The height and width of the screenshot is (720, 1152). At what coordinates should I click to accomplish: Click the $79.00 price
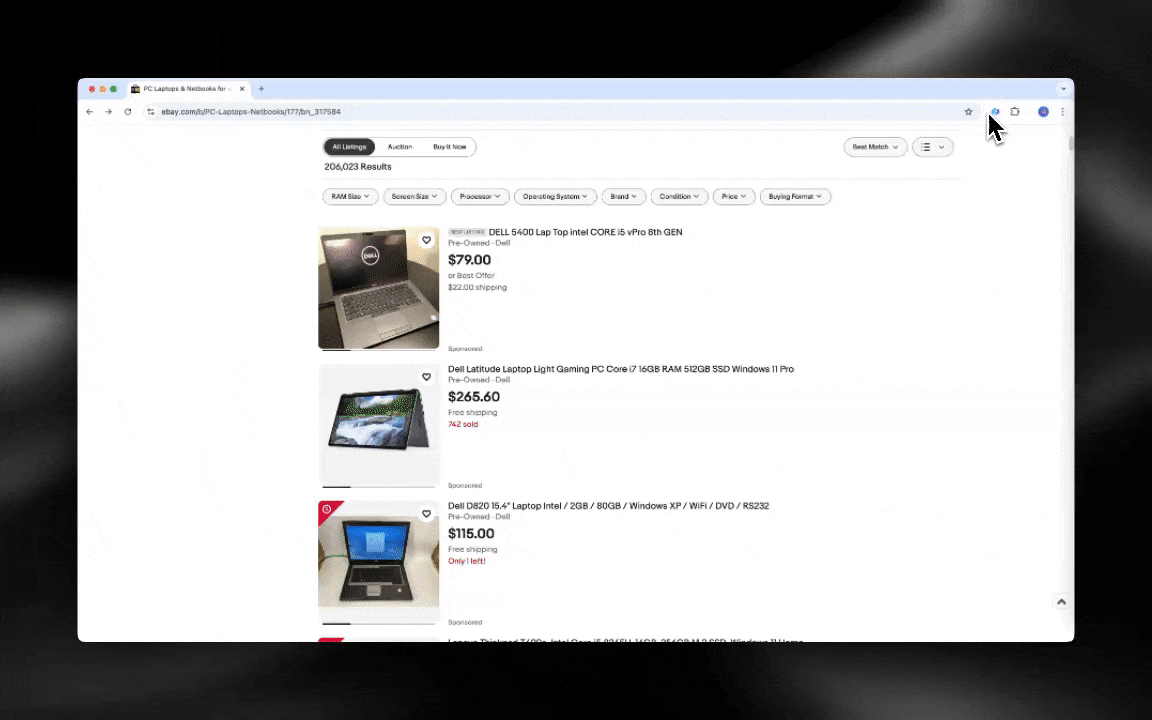coord(469,260)
